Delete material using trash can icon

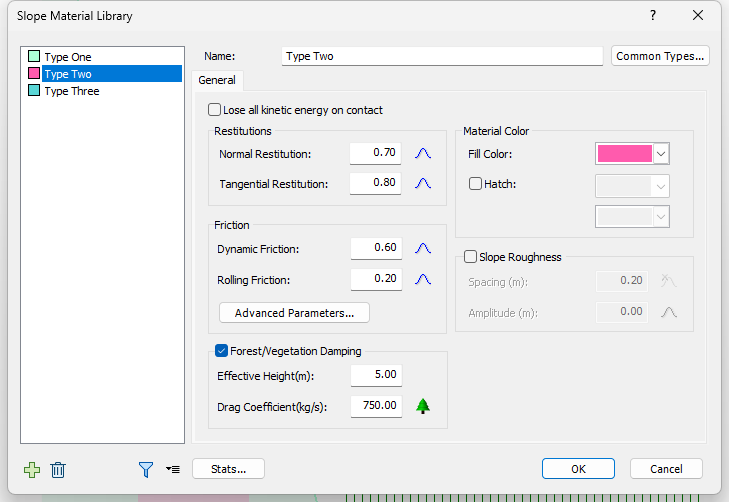58,469
